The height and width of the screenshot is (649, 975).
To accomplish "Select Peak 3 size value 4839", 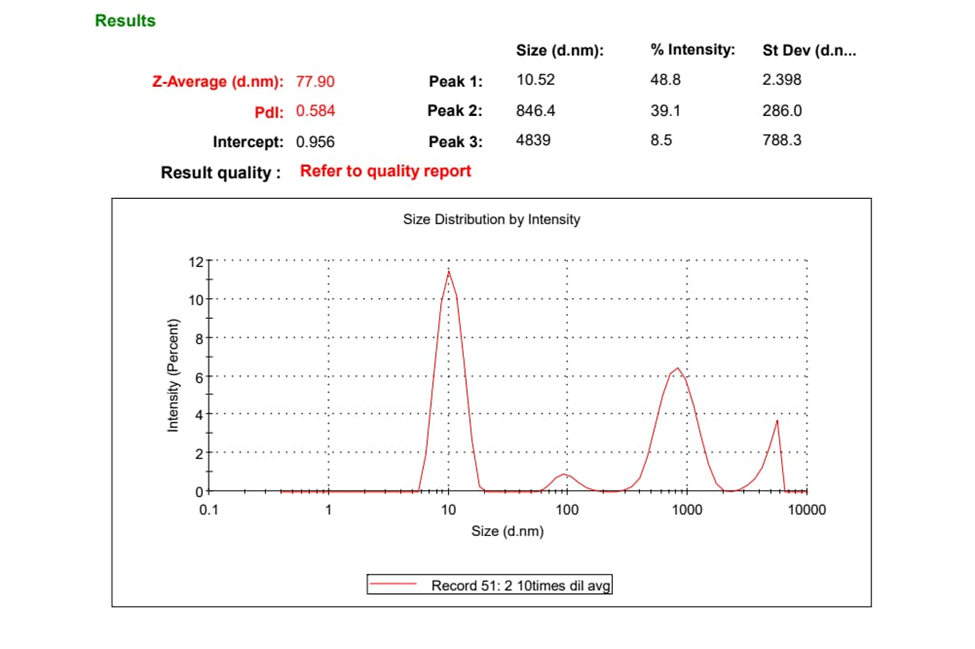I will (532, 141).
